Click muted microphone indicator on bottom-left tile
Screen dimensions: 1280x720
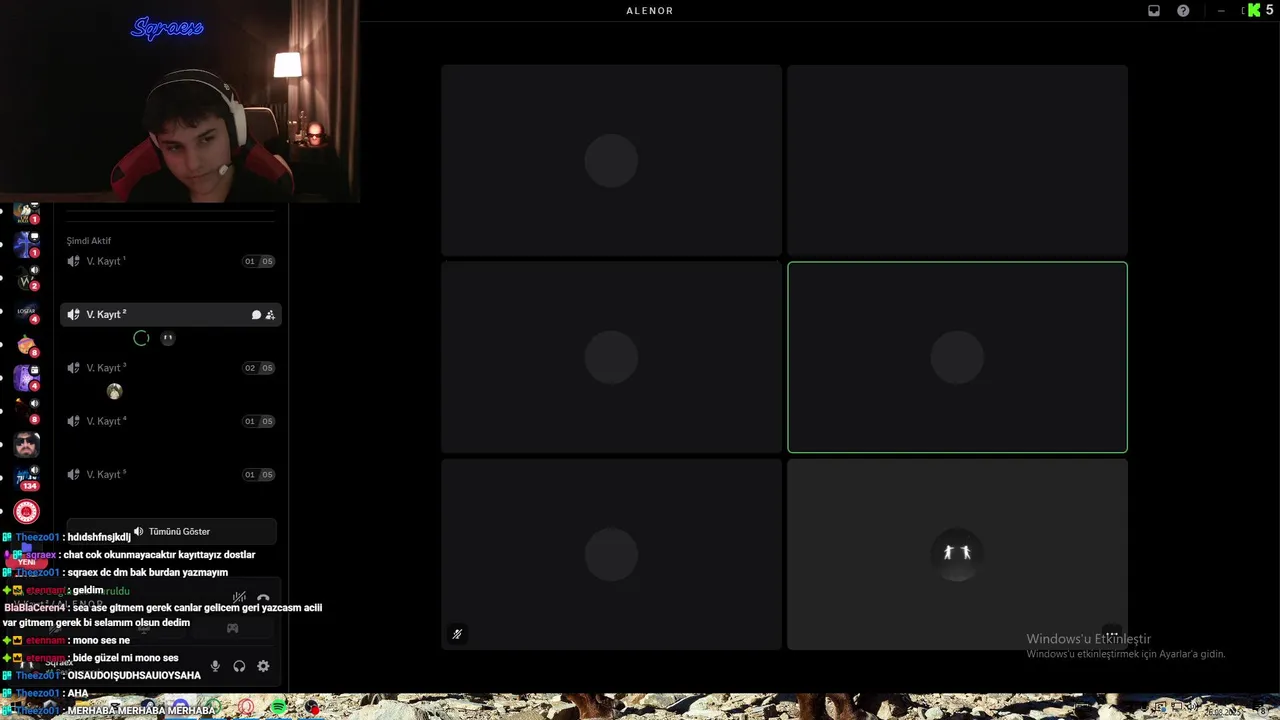coord(457,634)
